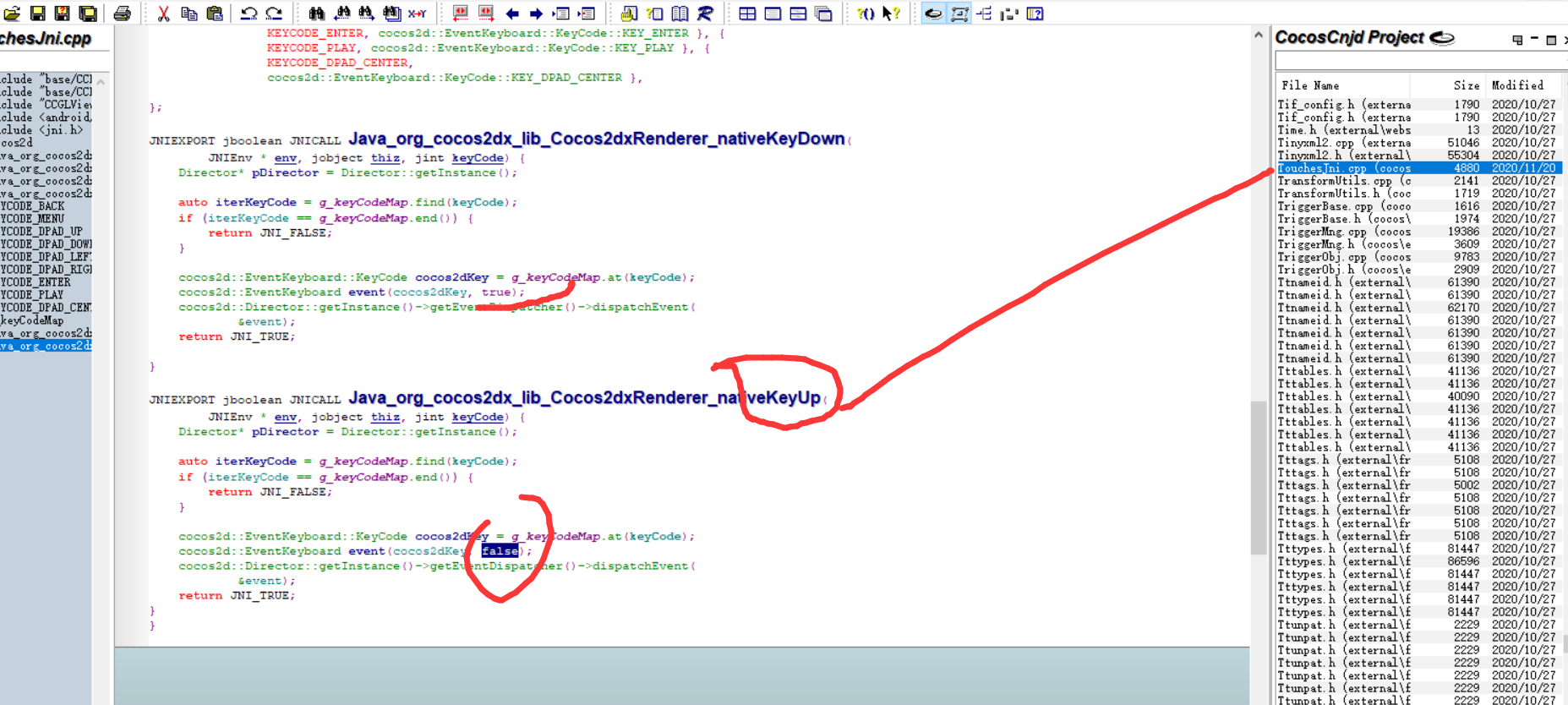Copy the selected text
1568x705 pixels.
[x=189, y=14]
